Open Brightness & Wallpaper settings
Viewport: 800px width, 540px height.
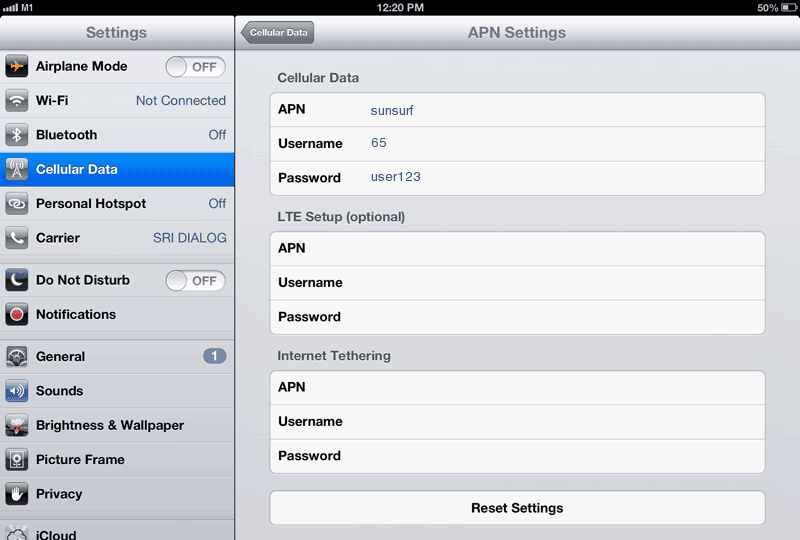coord(117,425)
